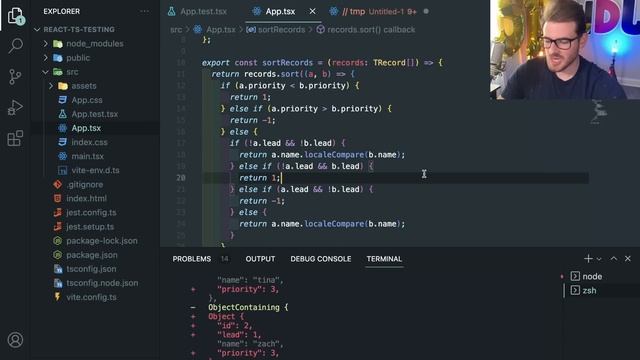Switch to the App.test.tsx editor tab

(198, 11)
